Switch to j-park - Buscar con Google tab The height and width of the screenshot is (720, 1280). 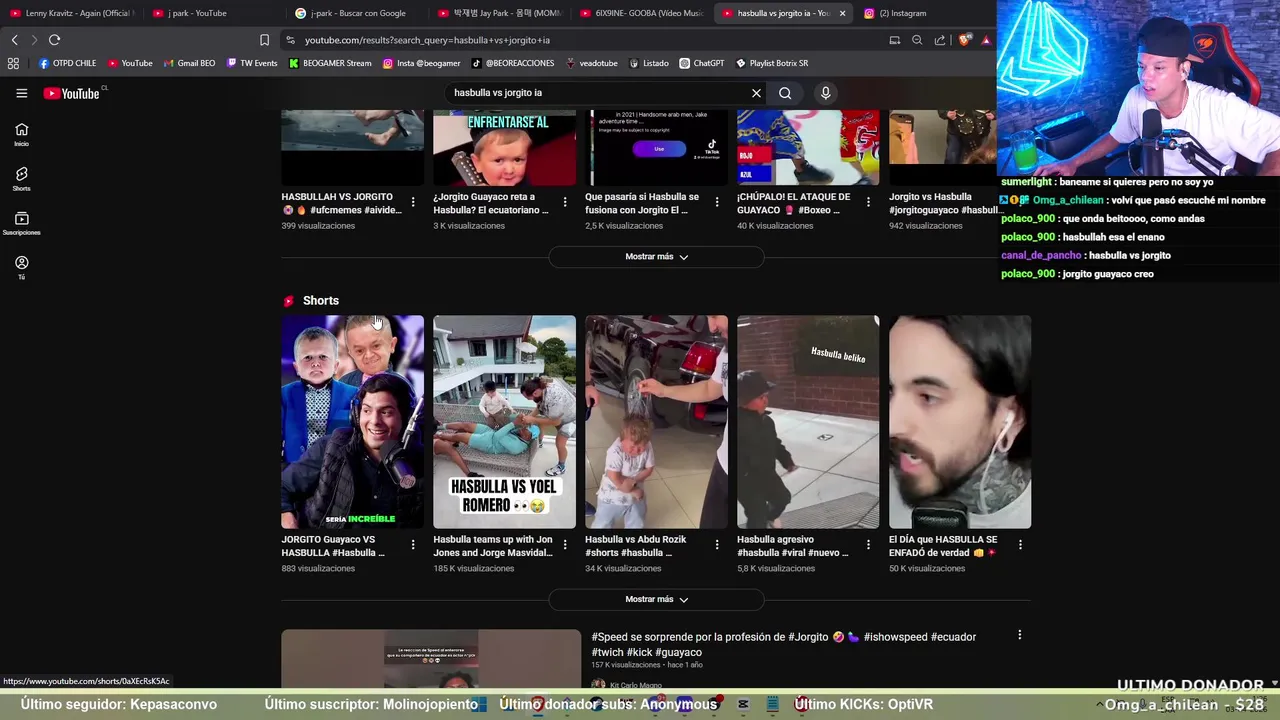click(x=357, y=13)
